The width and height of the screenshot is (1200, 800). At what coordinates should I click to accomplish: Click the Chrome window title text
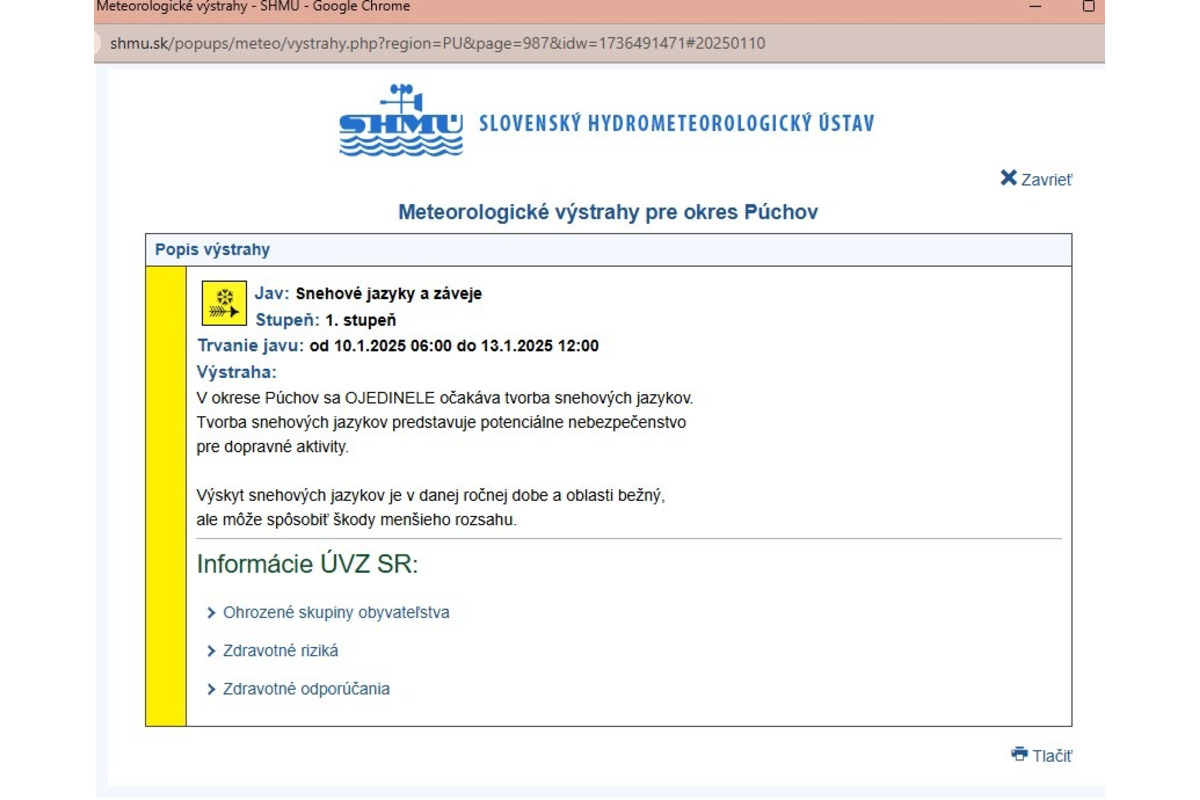[253, 7]
